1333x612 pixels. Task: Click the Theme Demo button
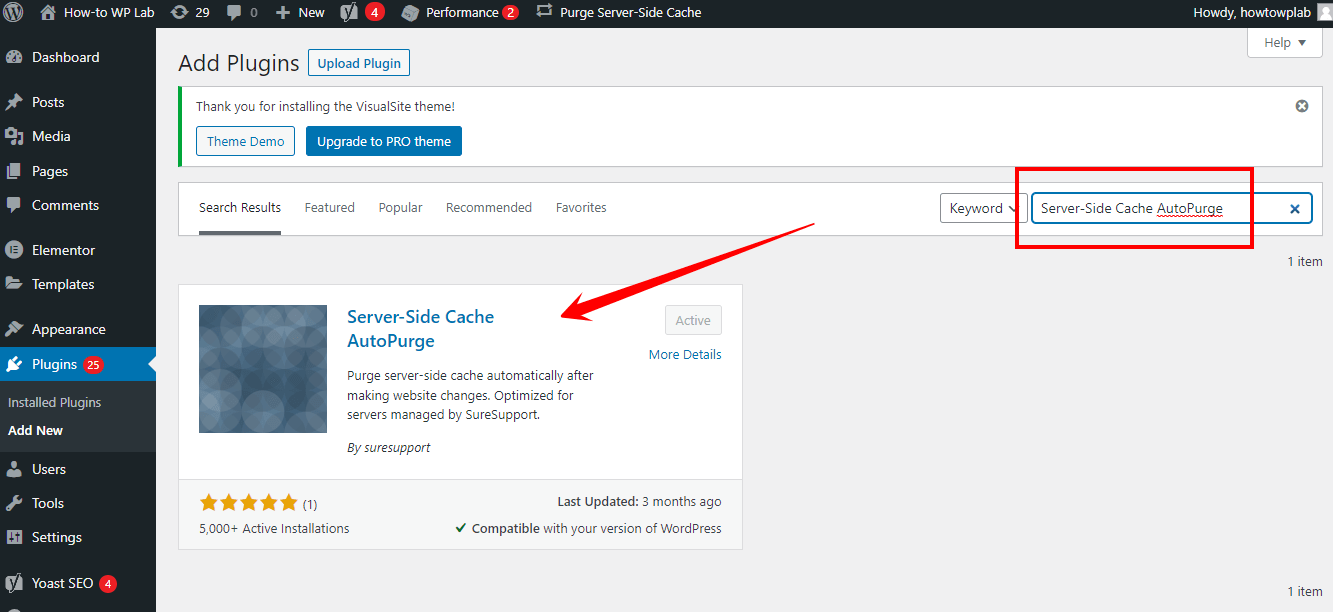click(246, 141)
